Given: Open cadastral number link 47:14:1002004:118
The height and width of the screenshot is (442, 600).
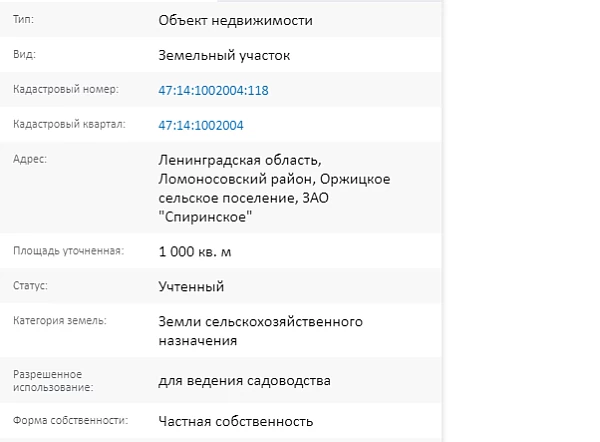Looking at the screenshot, I should click(x=214, y=90).
